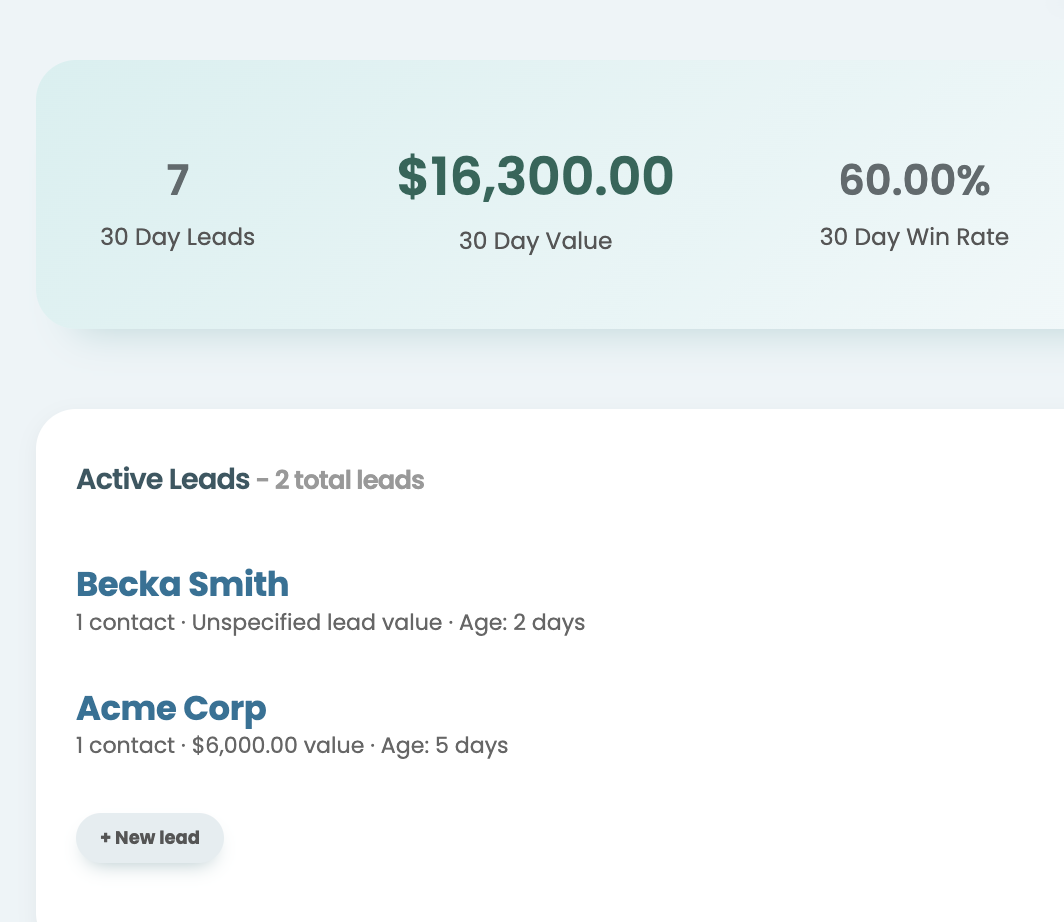The width and height of the screenshot is (1064, 922).
Task: Click Age: 2 days on Becka Smith
Action: pos(522,622)
